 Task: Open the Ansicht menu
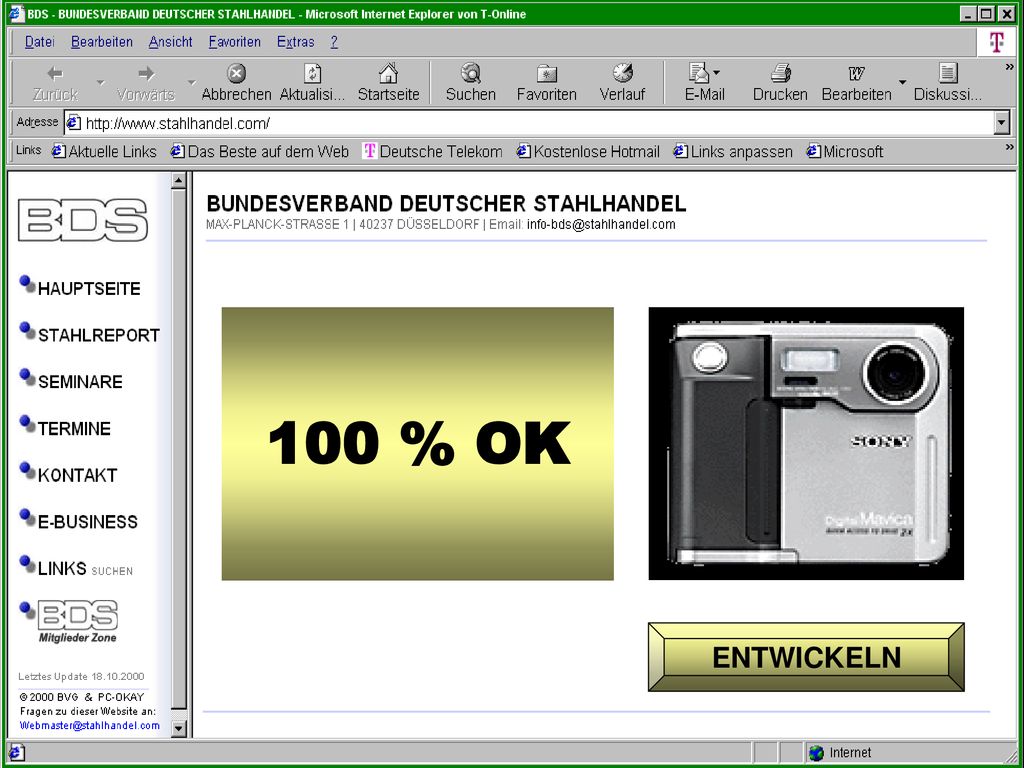pyautogui.click(x=170, y=42)
